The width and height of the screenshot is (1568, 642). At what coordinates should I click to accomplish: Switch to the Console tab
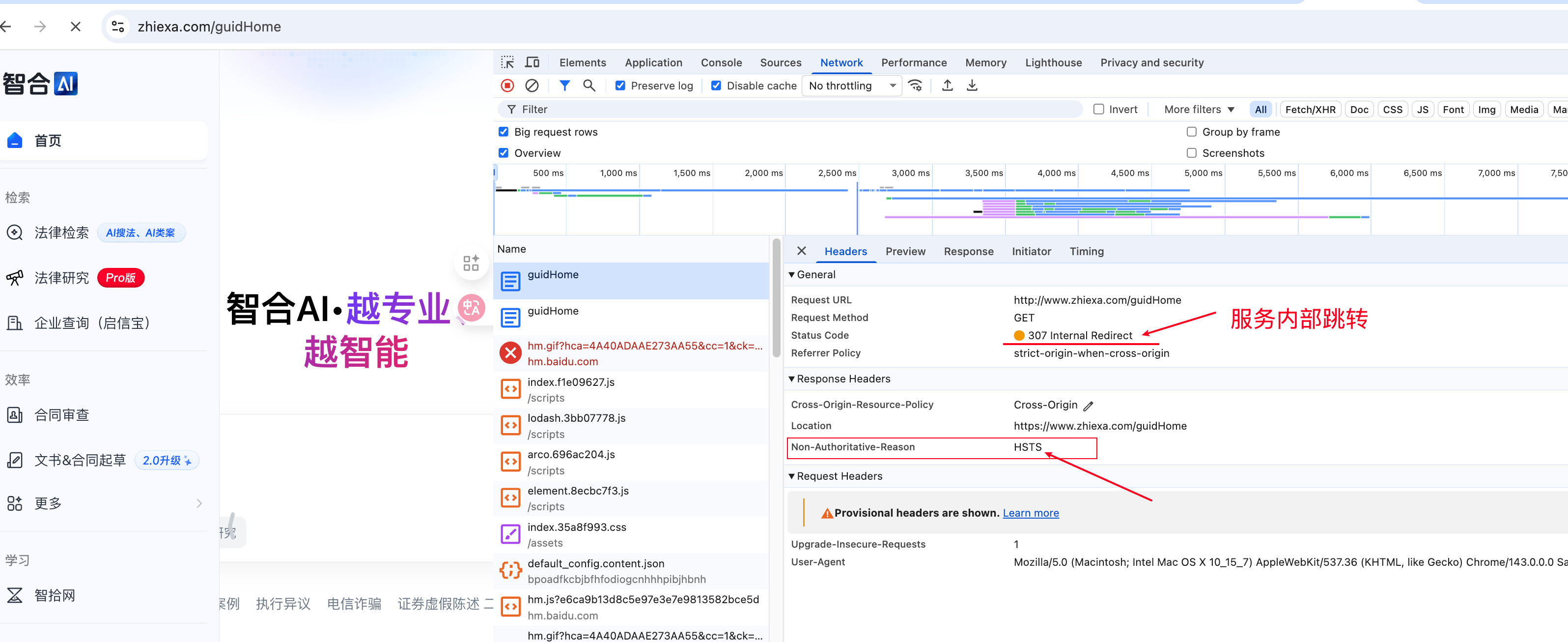[x=721, y=63]
